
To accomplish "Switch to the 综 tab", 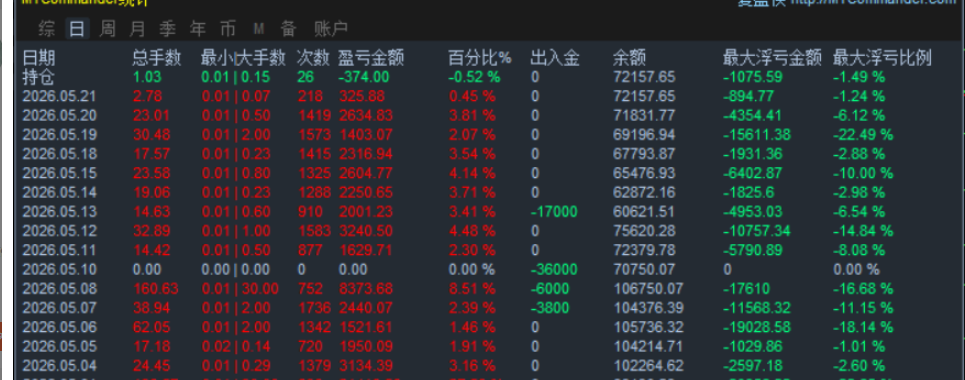I will (x=46, y=28).
